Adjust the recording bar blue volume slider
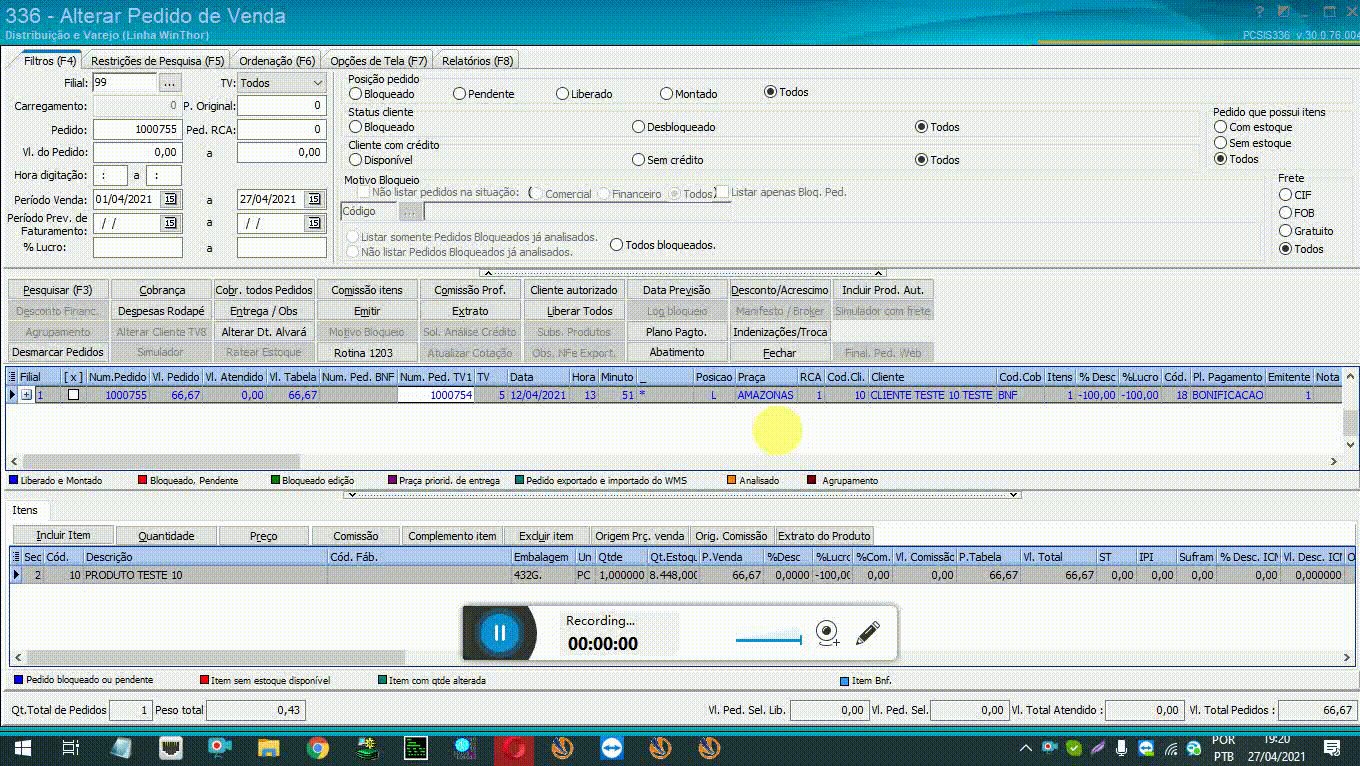 pos(769,640)
